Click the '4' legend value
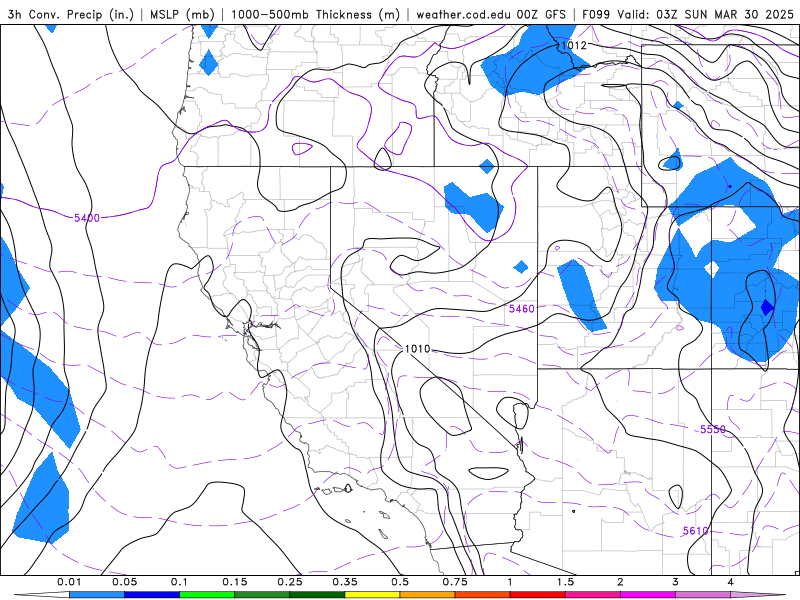This screenshot has height=600, width=800. click(x=731, y=582)
